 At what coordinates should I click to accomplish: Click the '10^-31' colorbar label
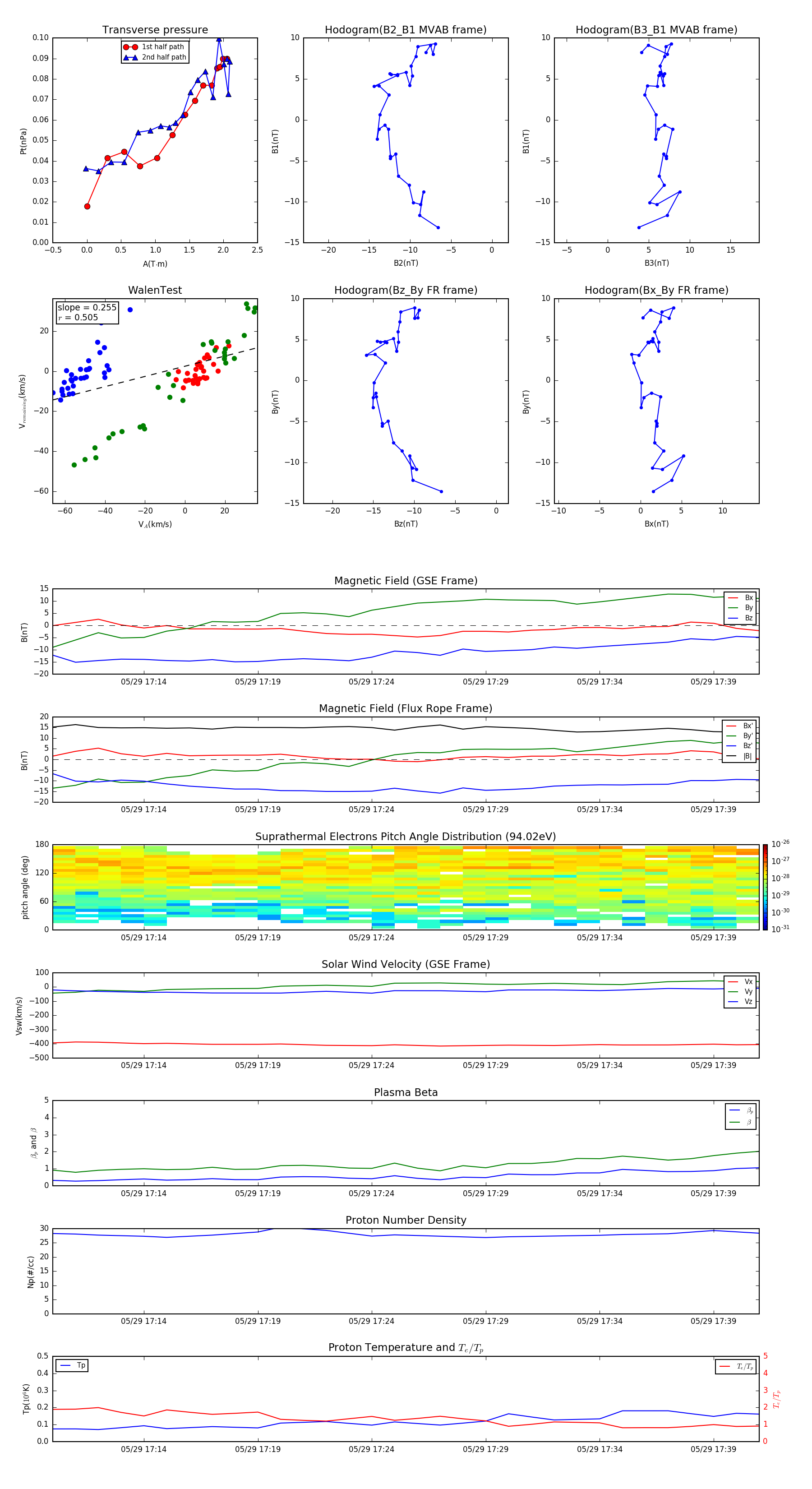780,929
